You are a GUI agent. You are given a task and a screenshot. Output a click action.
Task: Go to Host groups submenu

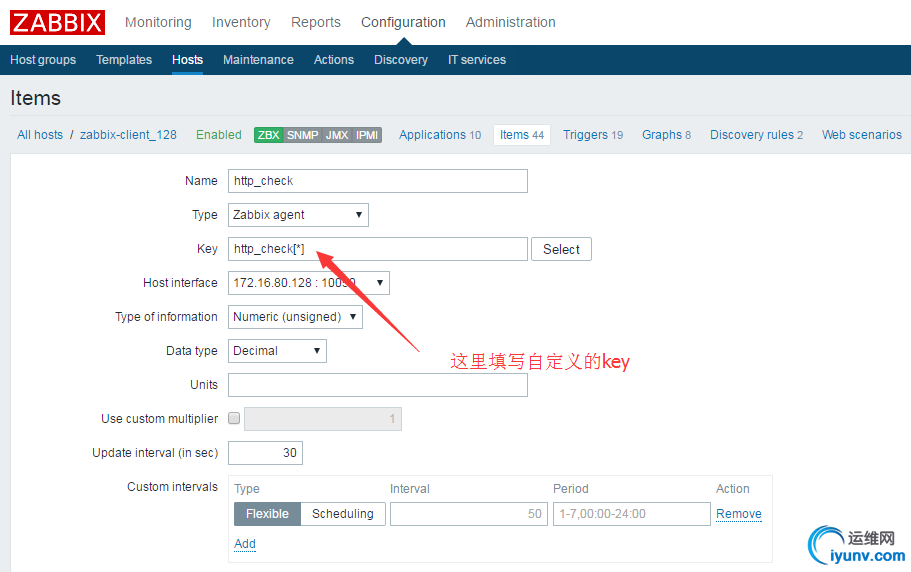click(x=43, y=60)
